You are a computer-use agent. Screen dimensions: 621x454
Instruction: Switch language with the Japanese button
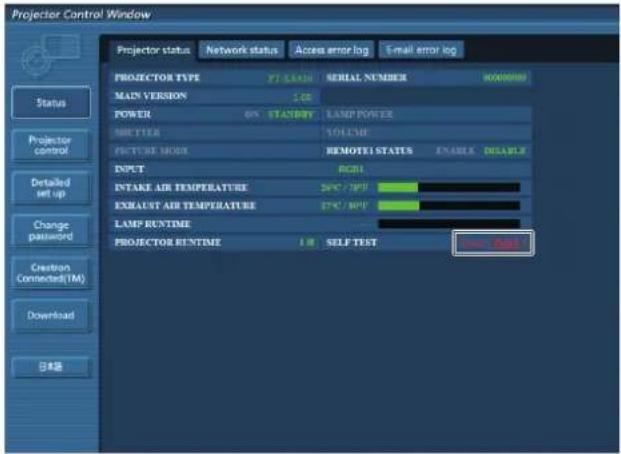coord(51,366)
